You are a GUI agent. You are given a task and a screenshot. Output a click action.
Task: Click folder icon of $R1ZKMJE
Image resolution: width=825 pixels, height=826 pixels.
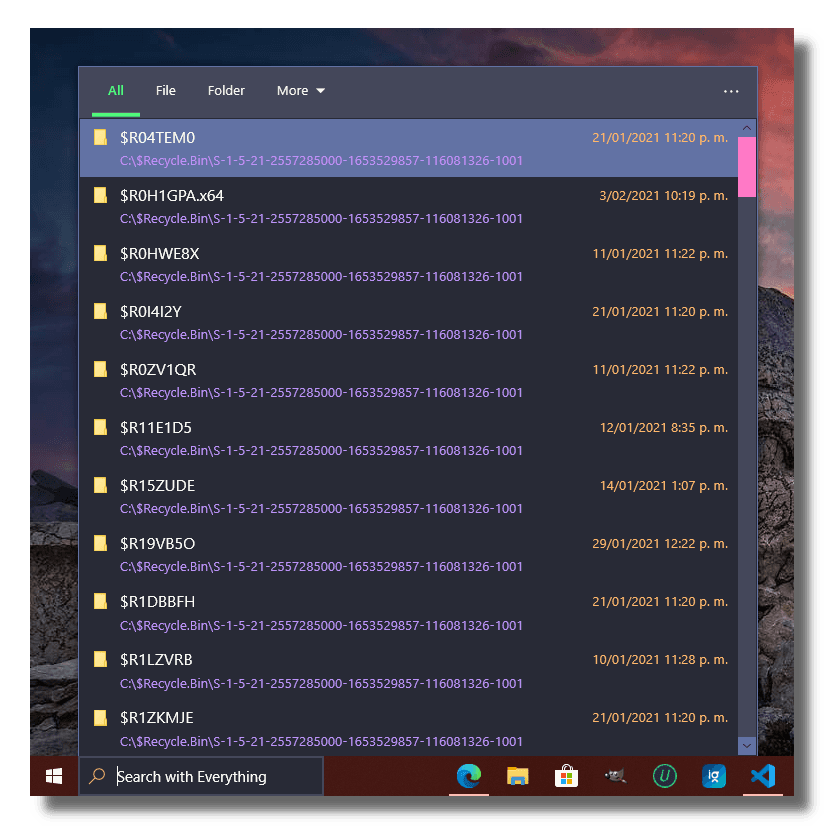(x=100, y=717)
